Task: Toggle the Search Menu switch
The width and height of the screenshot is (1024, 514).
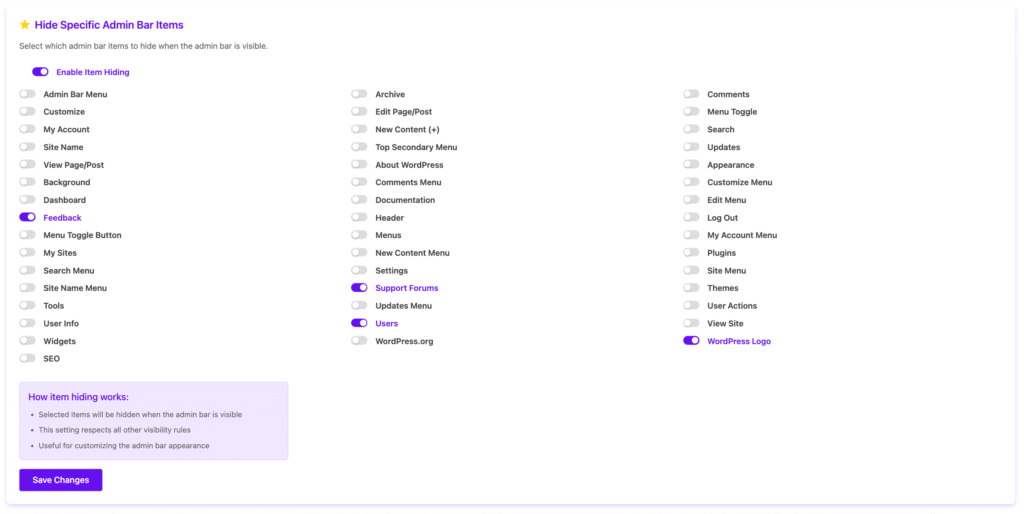Action: click(x=27, y=270)
